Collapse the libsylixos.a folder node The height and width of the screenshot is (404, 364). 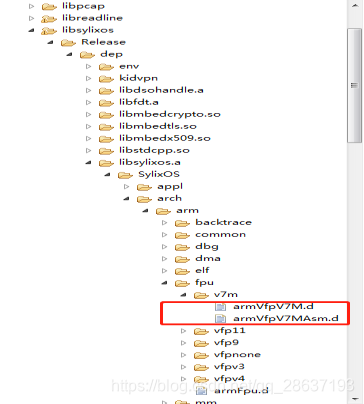click(89, 162)
